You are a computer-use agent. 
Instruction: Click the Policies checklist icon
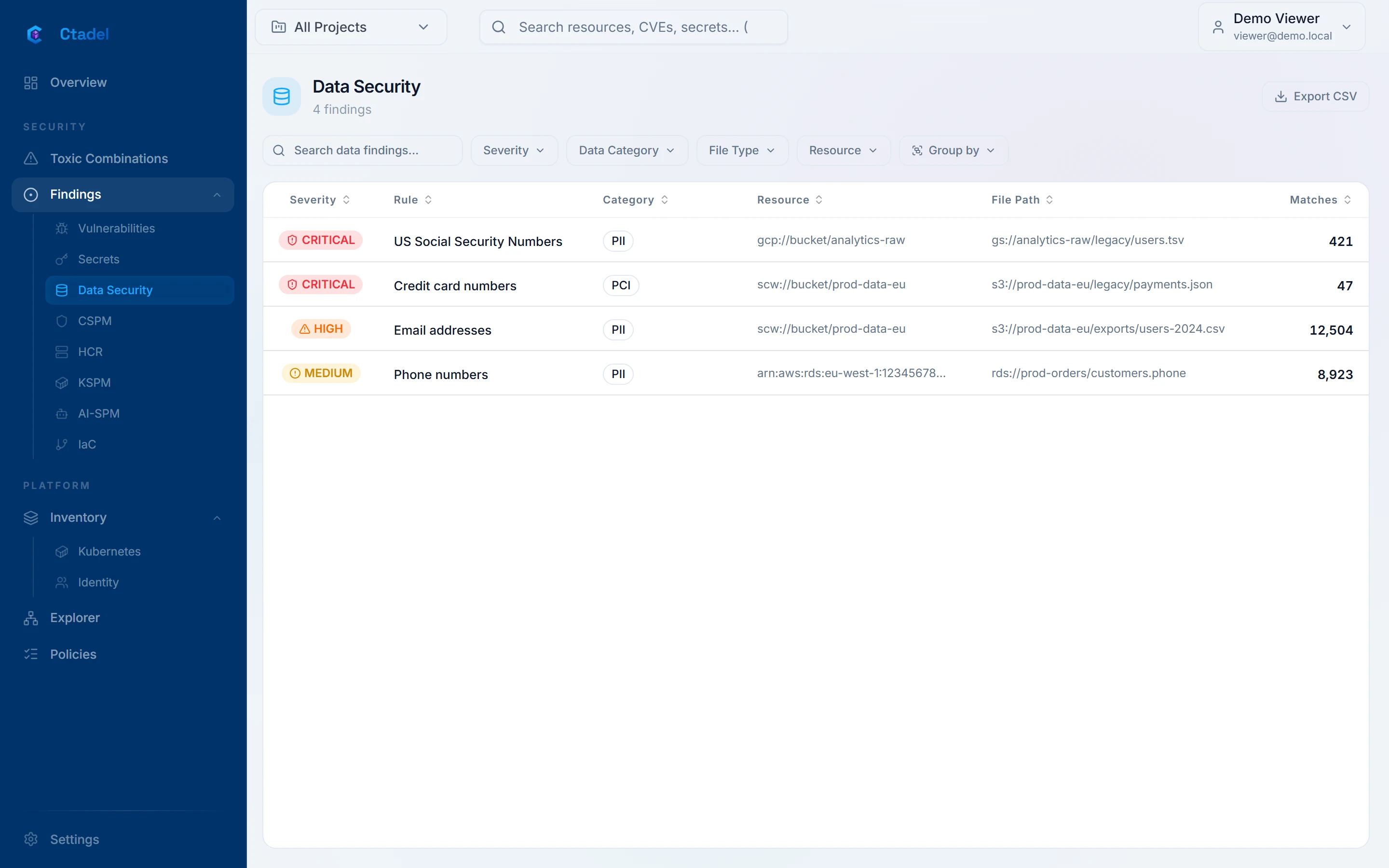(x=31, y=654)
